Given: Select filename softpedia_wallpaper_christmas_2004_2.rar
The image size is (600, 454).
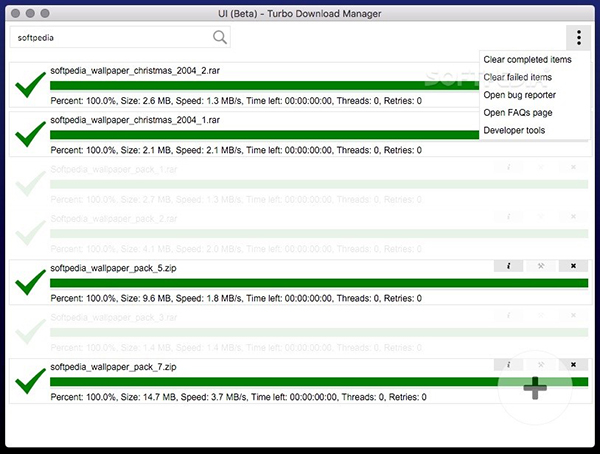Looking at the screenshot, I should click(135, 71).
